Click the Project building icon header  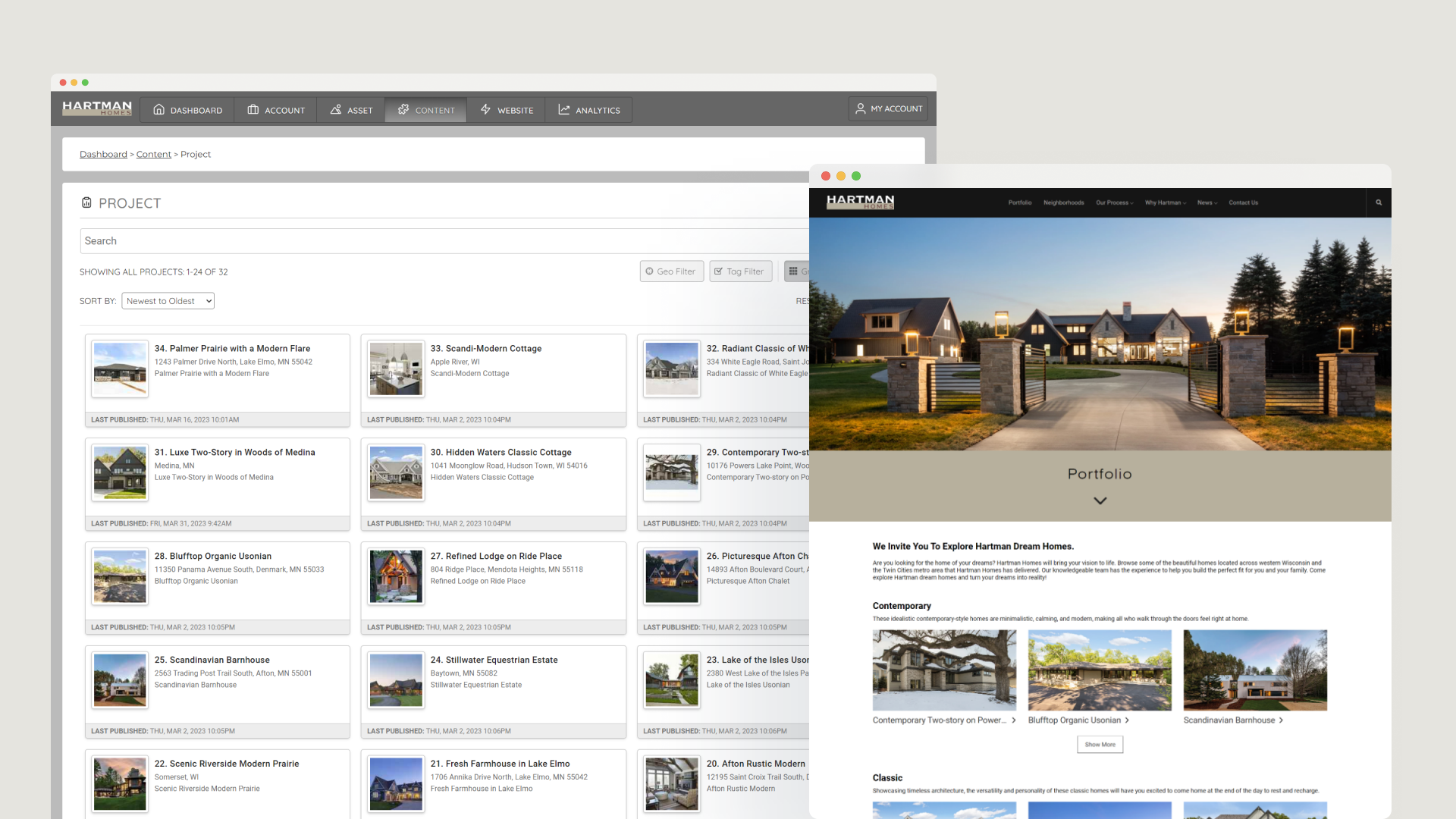[x=86, y=202]
